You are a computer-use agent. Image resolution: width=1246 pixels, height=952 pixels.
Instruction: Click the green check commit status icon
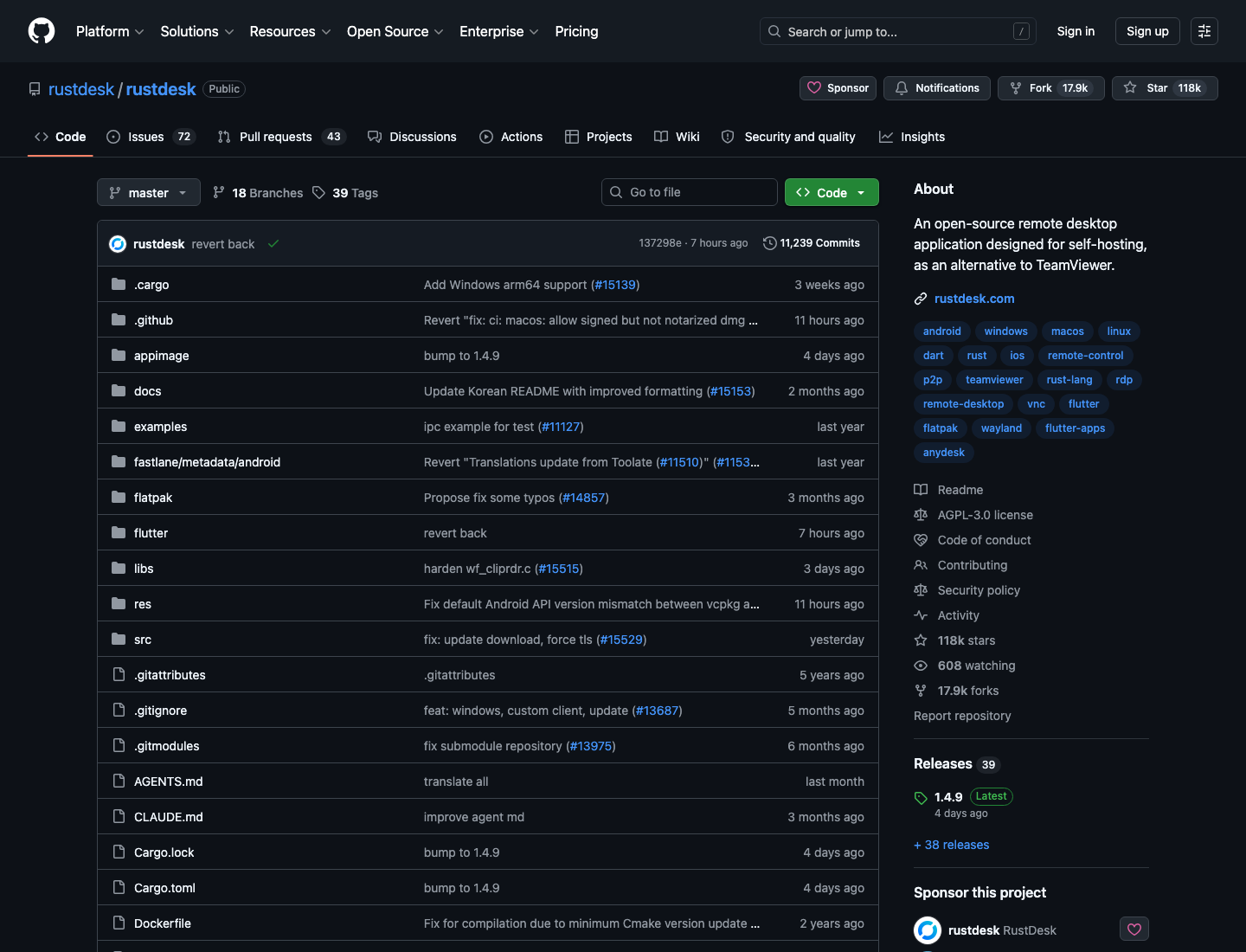tap(273, 244)
